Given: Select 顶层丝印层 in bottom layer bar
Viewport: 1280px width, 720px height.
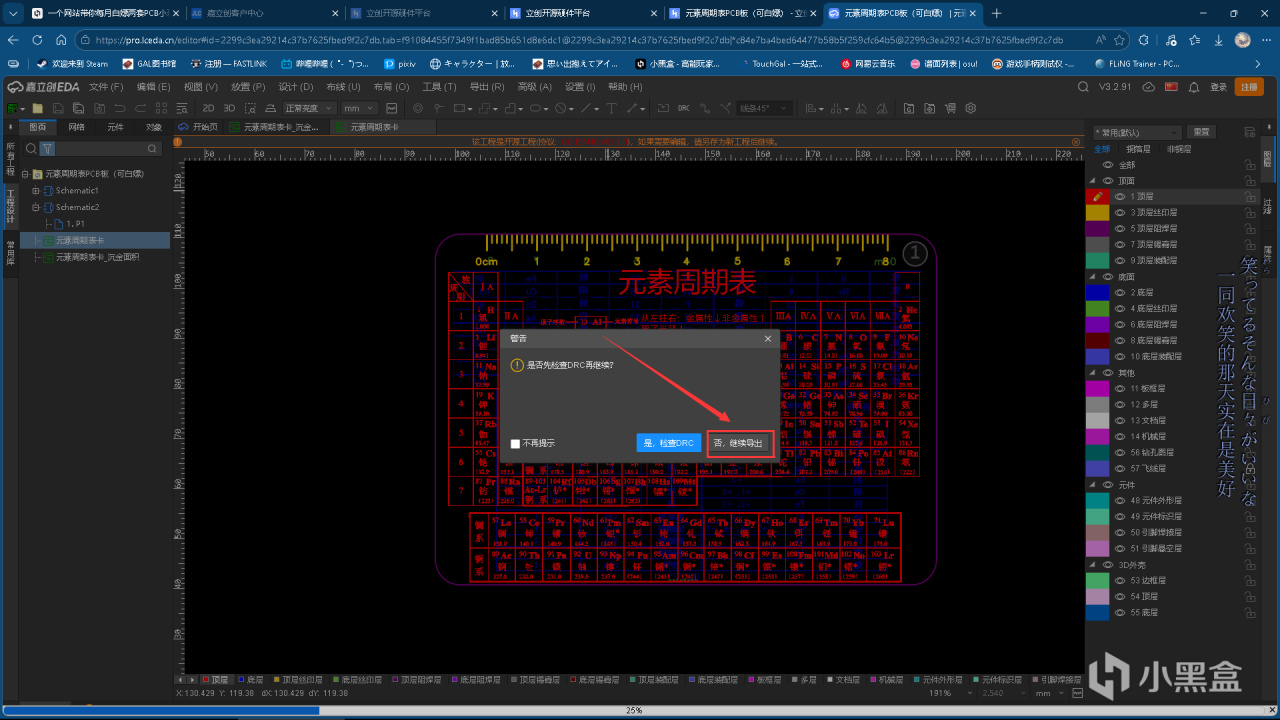Looking at the screenshot, I should 299,680.
